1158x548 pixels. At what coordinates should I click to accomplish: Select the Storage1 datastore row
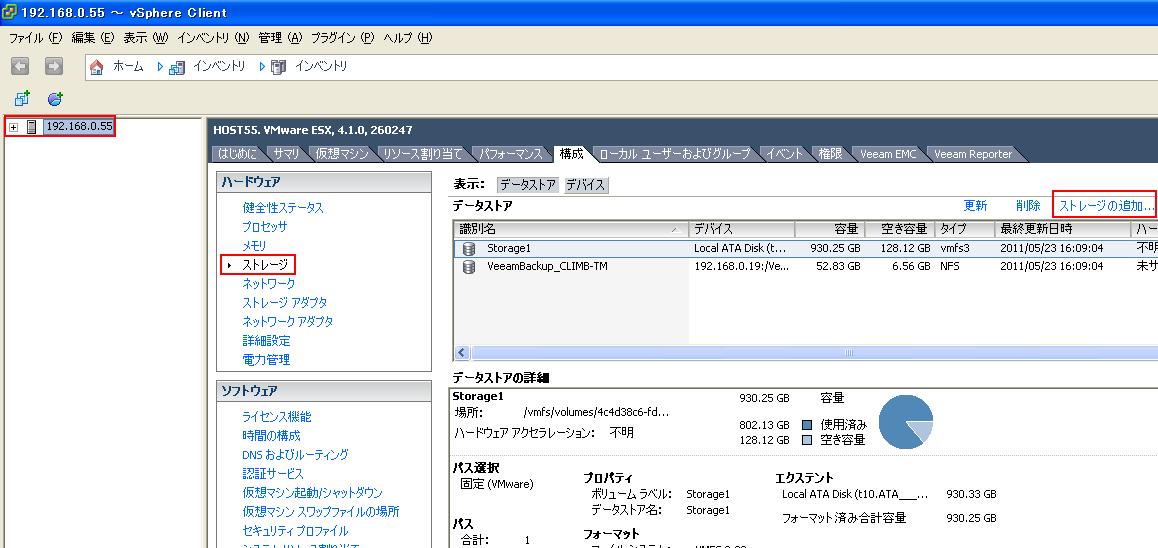[806, 248]
